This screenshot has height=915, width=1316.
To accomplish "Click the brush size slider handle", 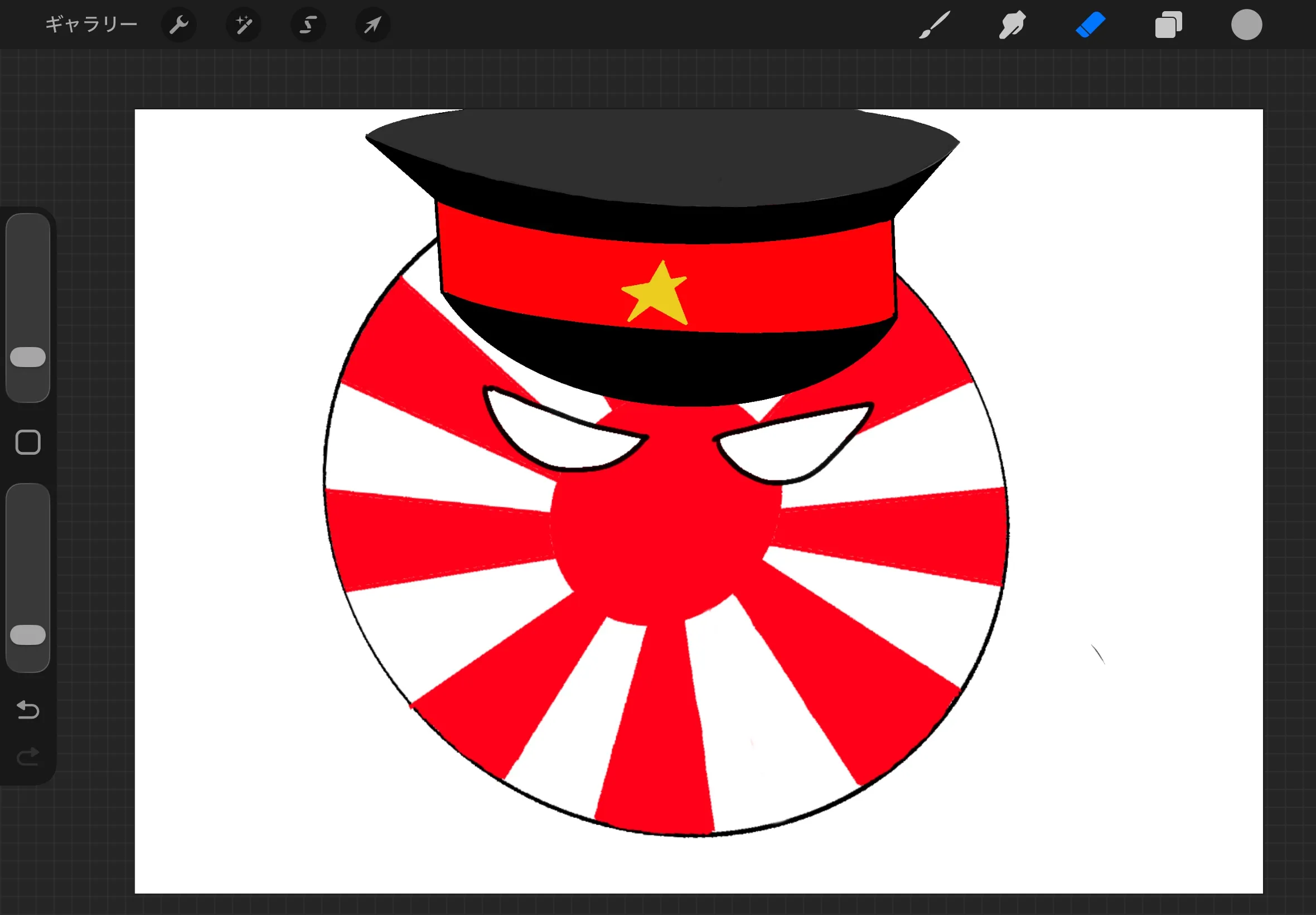I will pyautogui.click(x=28, y=357).
